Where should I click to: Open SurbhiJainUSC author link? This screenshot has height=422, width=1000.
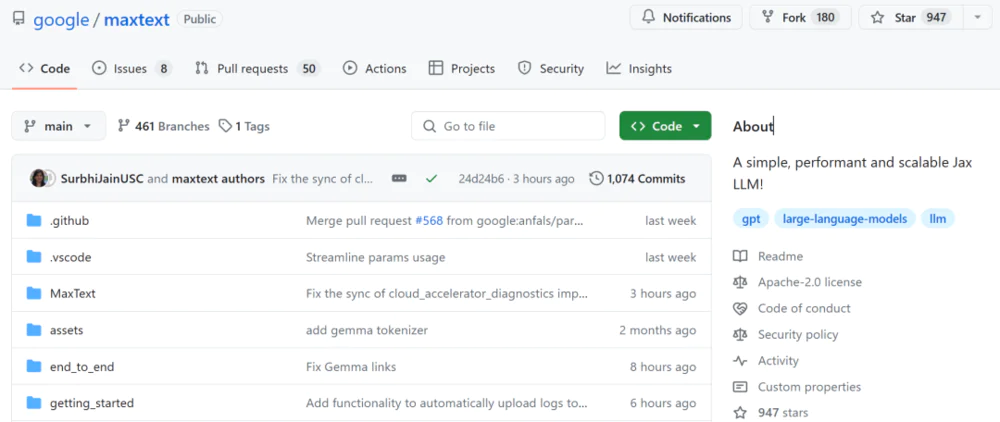pyautogui.click(x=102, y=179)
